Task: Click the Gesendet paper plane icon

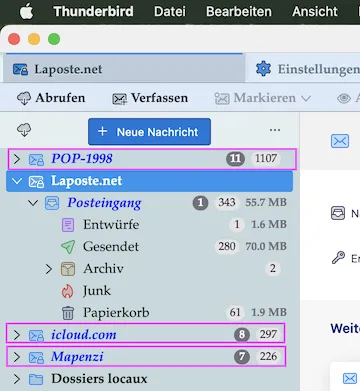Action: [x=68, y=247]
